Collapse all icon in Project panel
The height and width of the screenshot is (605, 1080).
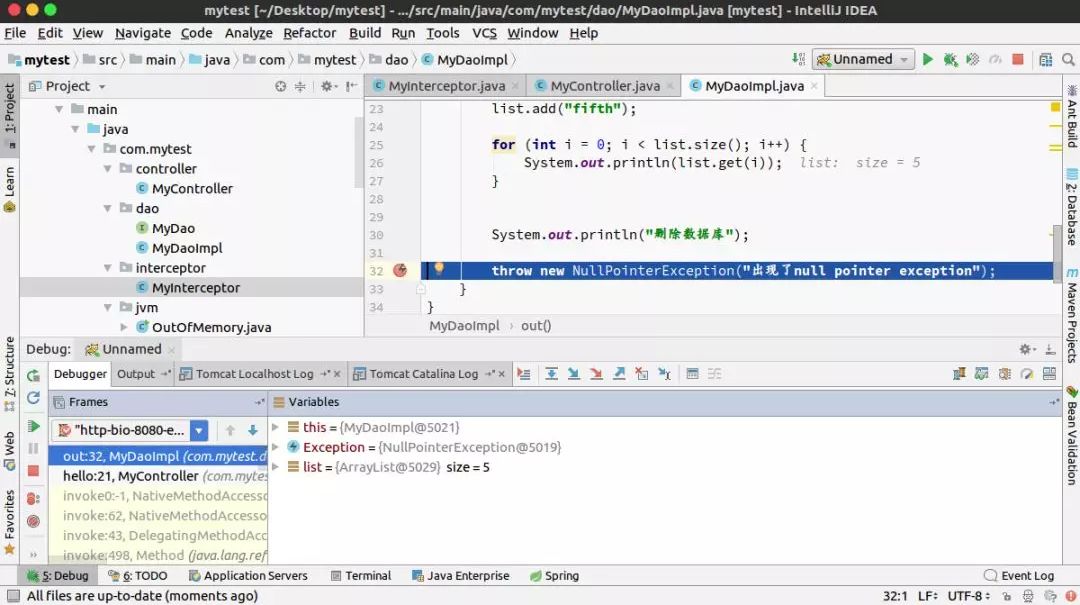coord(300,86)
